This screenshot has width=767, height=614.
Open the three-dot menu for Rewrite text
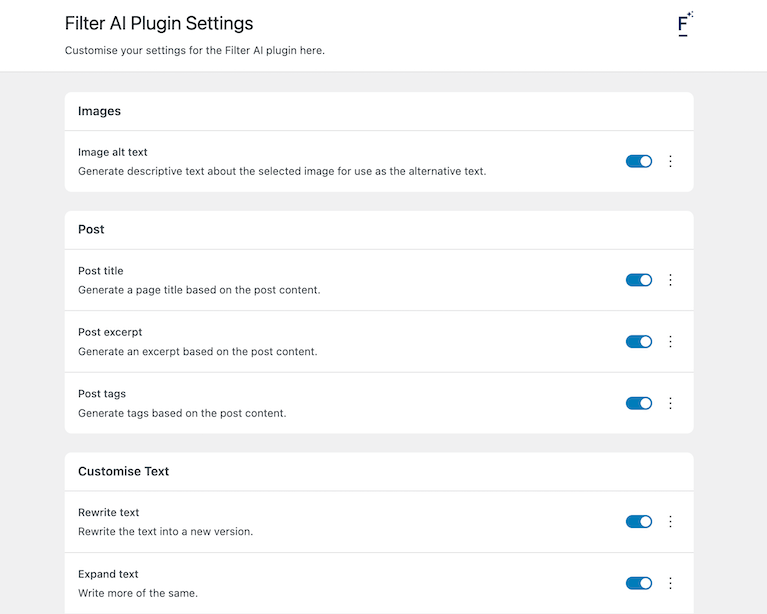(x=670, y=522)
